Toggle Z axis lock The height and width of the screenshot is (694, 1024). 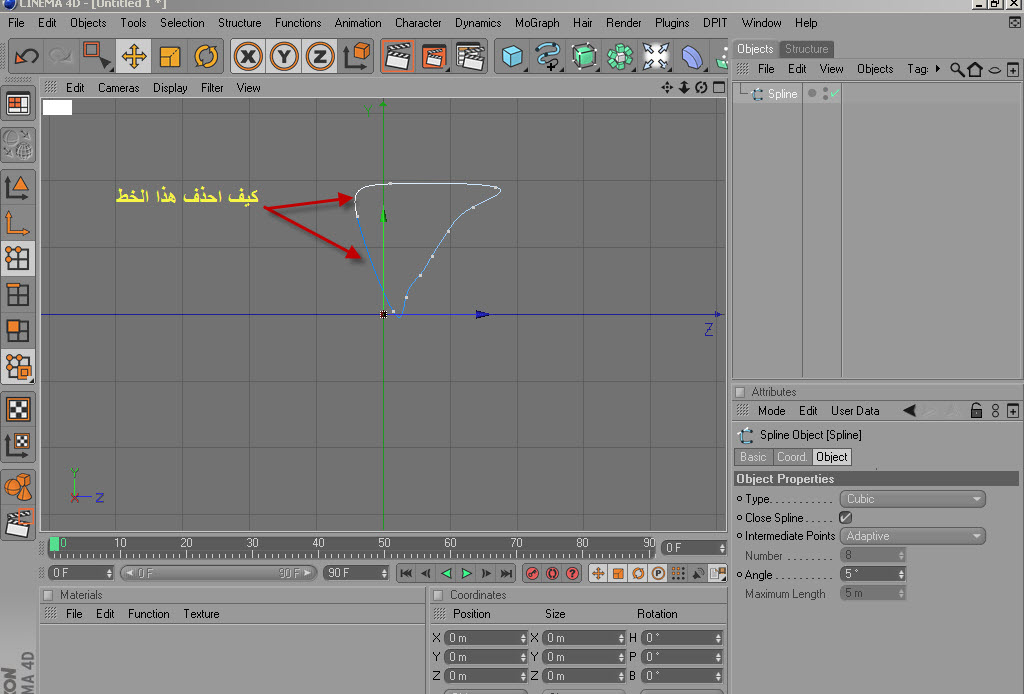point(320,57)
